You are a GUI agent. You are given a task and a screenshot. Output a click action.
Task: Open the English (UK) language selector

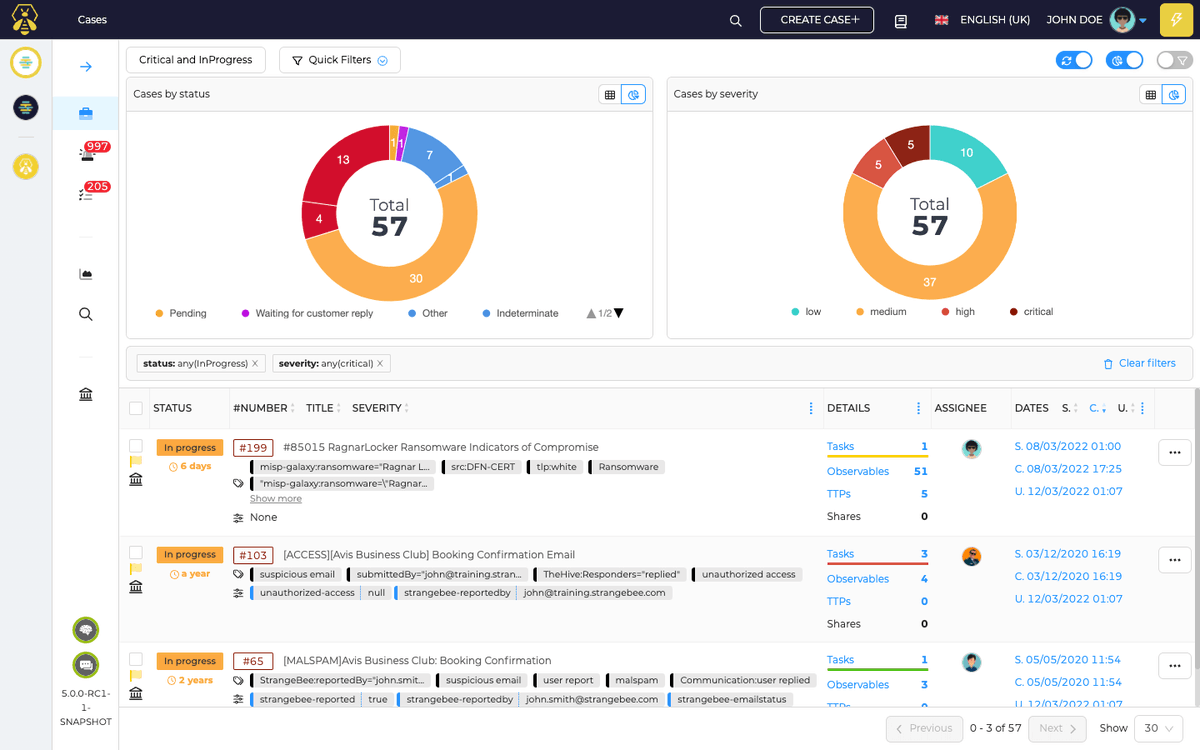tap(982, 20)
